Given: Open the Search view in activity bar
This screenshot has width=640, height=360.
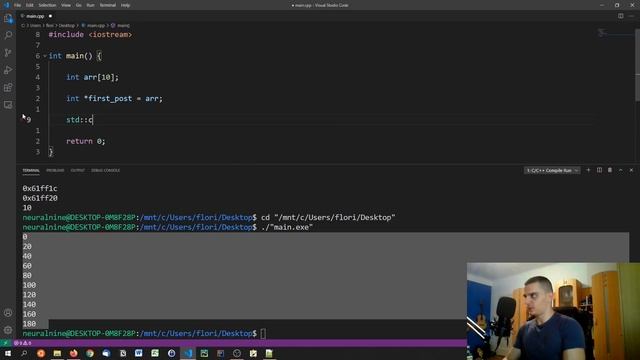Looking at the screenshot, I should [8, 35].
